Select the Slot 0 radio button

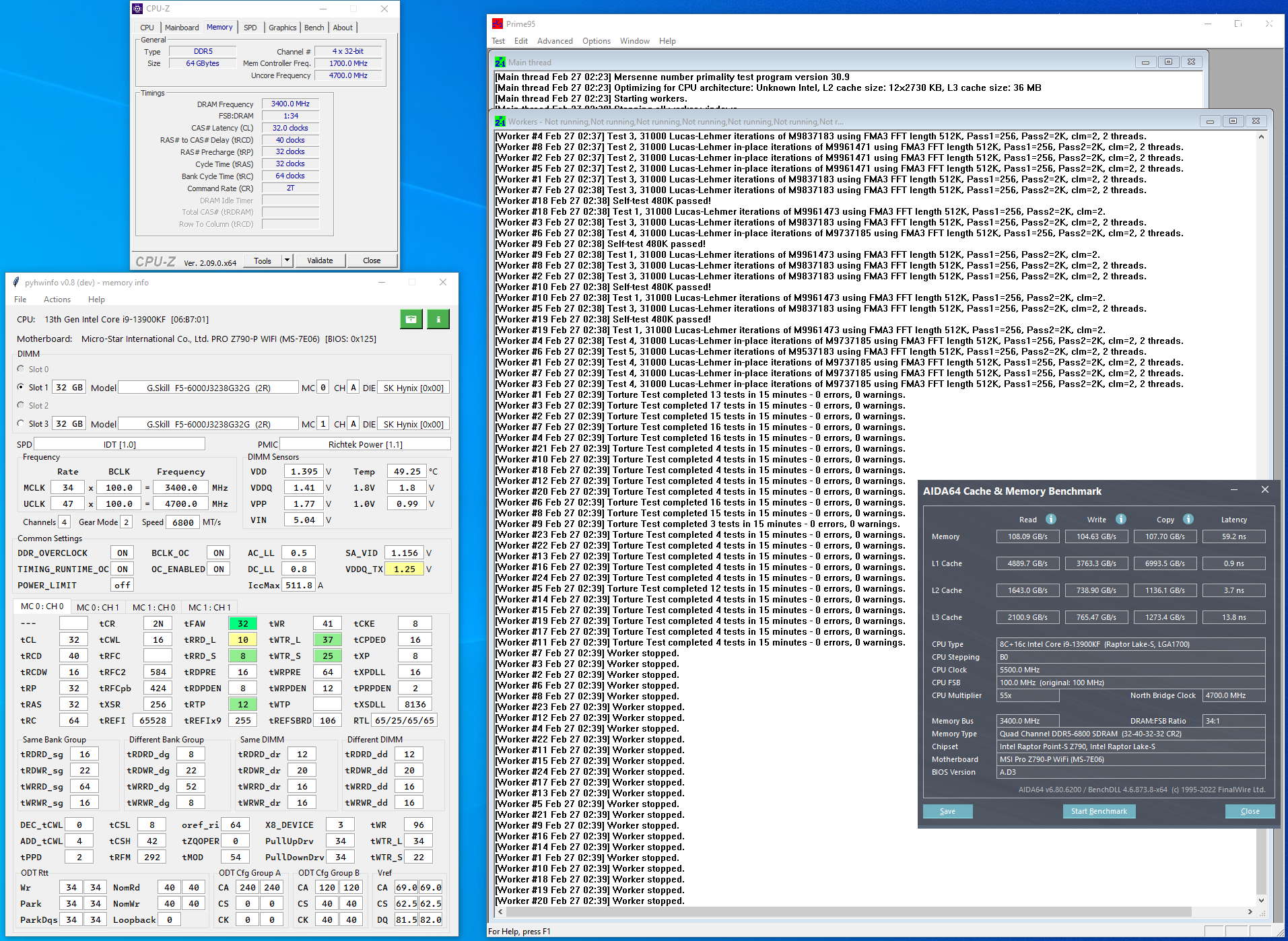[21, 369]
